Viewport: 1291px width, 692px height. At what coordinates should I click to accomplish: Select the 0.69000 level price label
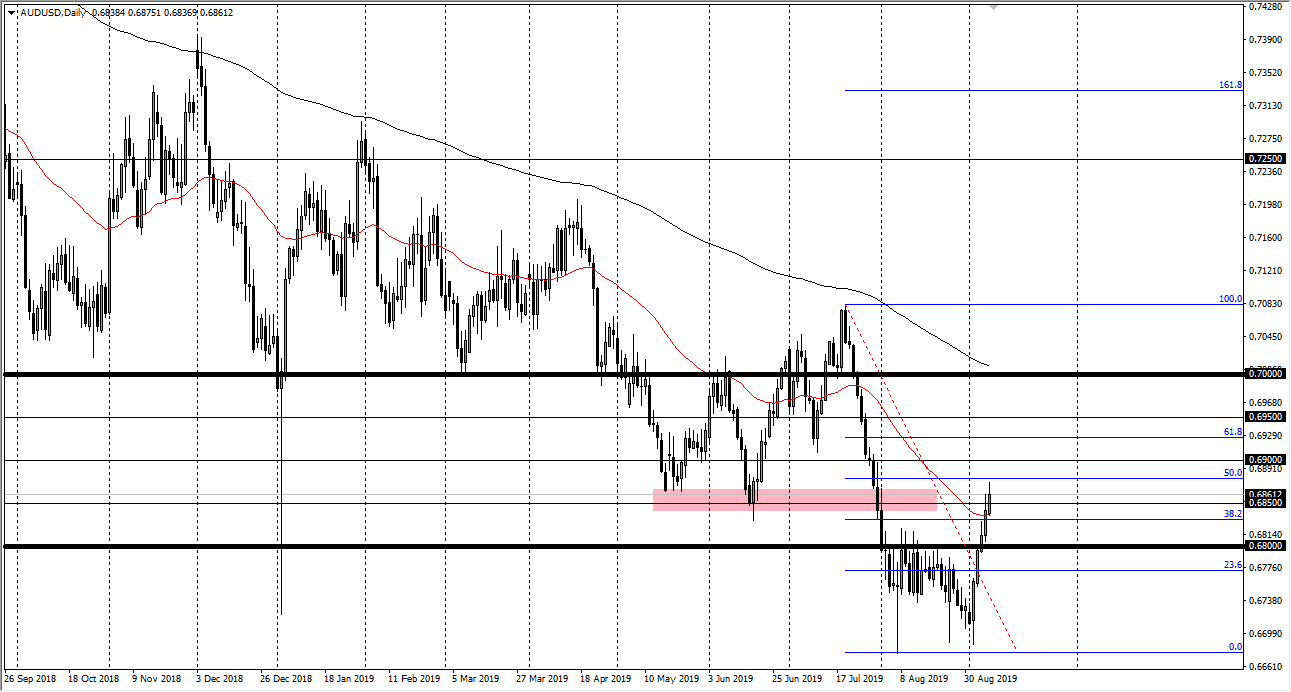(x=1264, y=460)
